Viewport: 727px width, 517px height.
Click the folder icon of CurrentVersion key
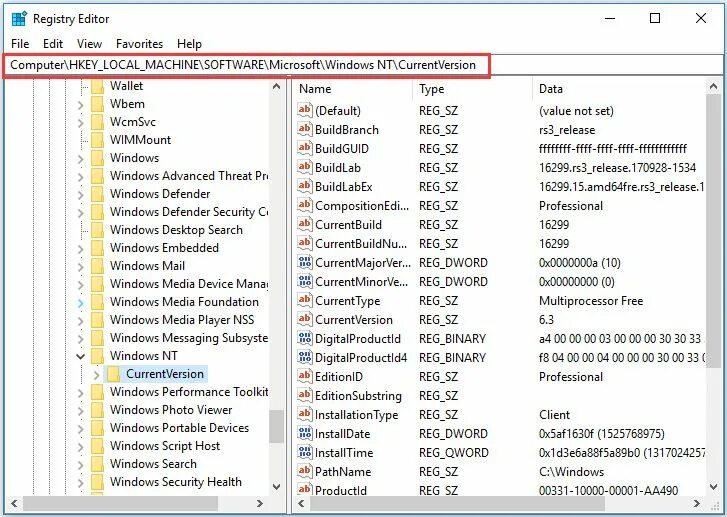click(114, 374)
